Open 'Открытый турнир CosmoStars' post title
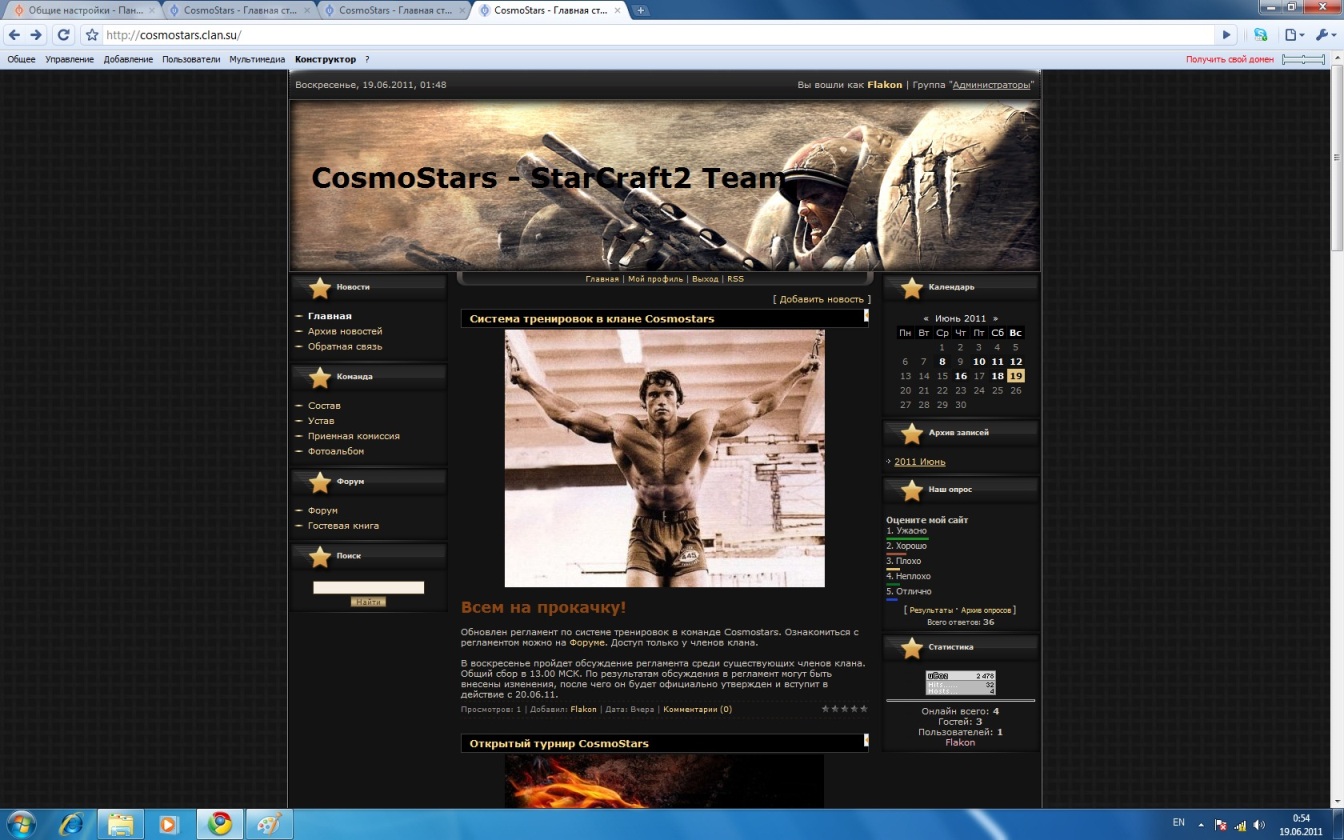Screen dimensions: 1344x840 [x=559, y=743]
